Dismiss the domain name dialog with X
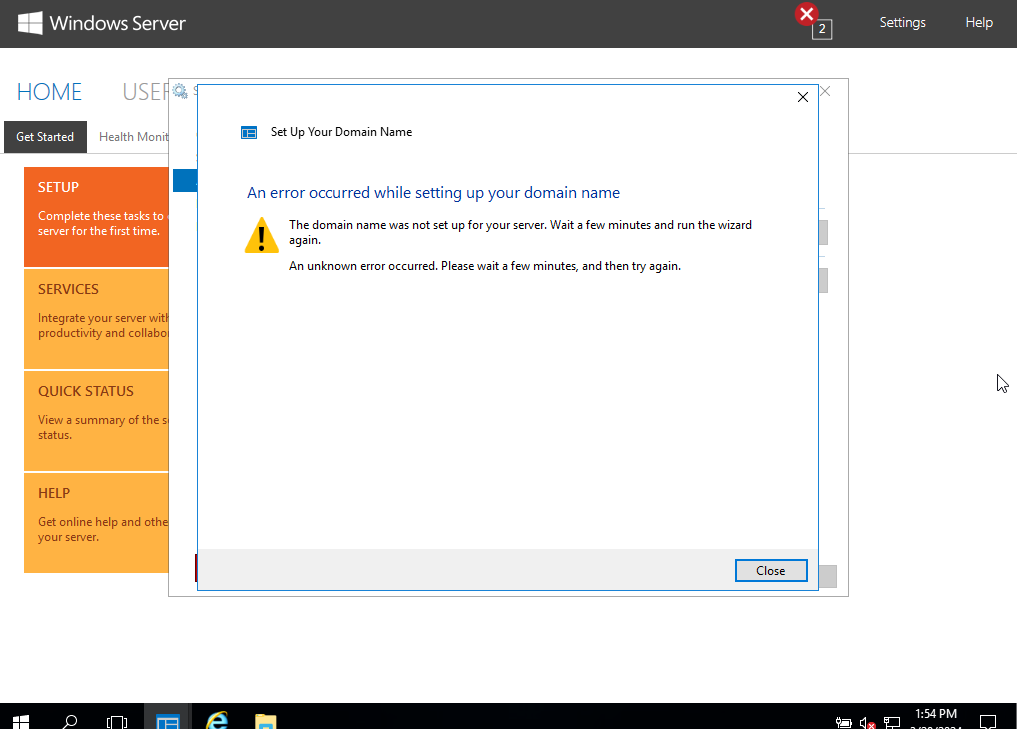Image resolution: width=1017 pixels, height=729 pixels. coord(803,97)
